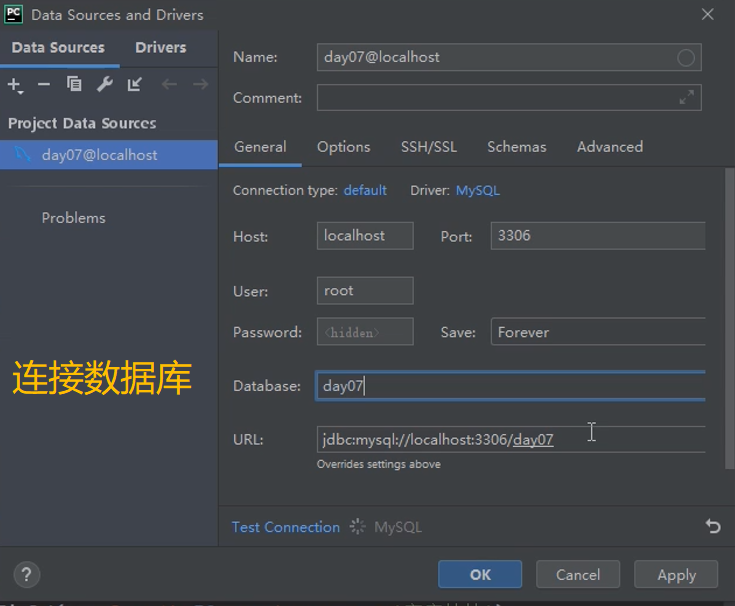Focus the User field containing root
735x606 pixels.
tap(365, 291)
